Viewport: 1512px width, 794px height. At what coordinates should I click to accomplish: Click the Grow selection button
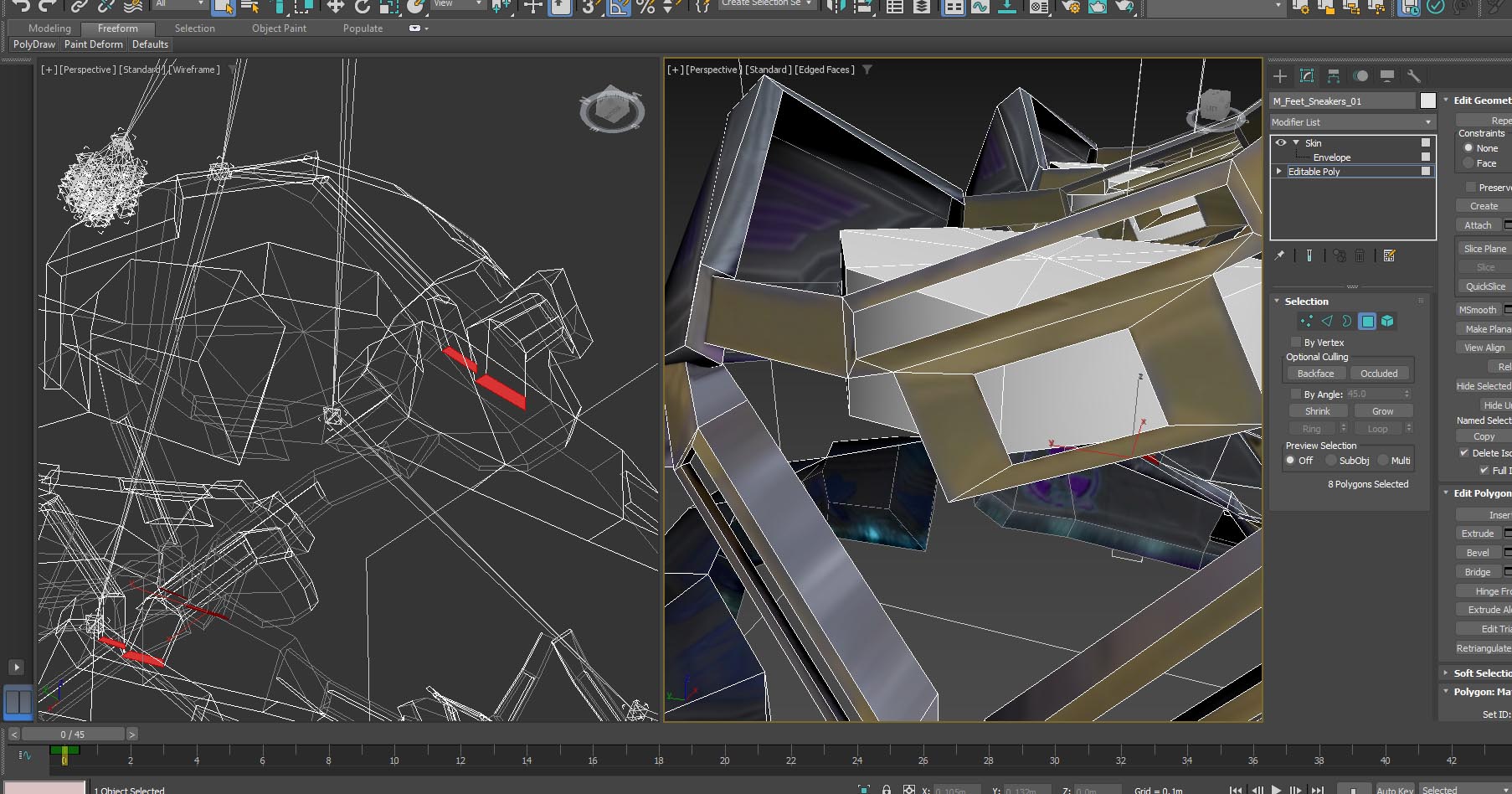coord(1382,411)
